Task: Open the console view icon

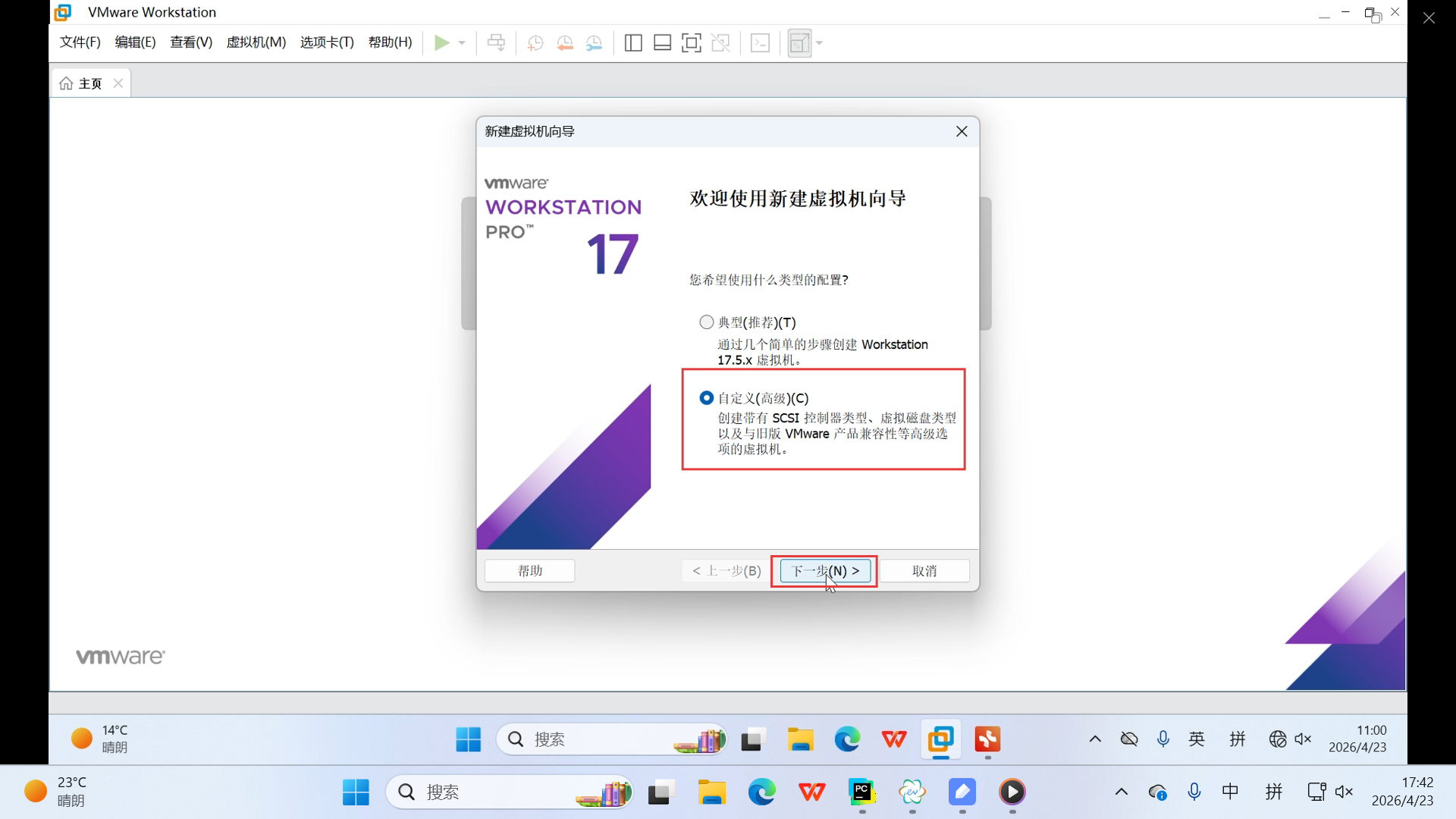Action: point(760,43)
